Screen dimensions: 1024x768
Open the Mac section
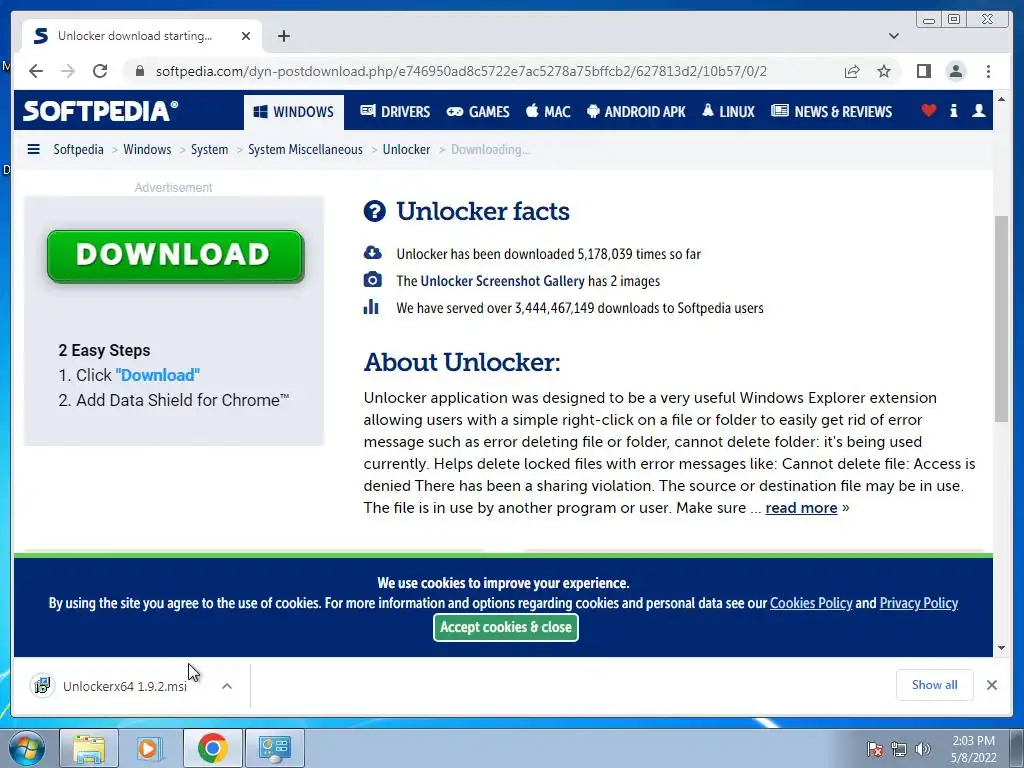(548, 112)
